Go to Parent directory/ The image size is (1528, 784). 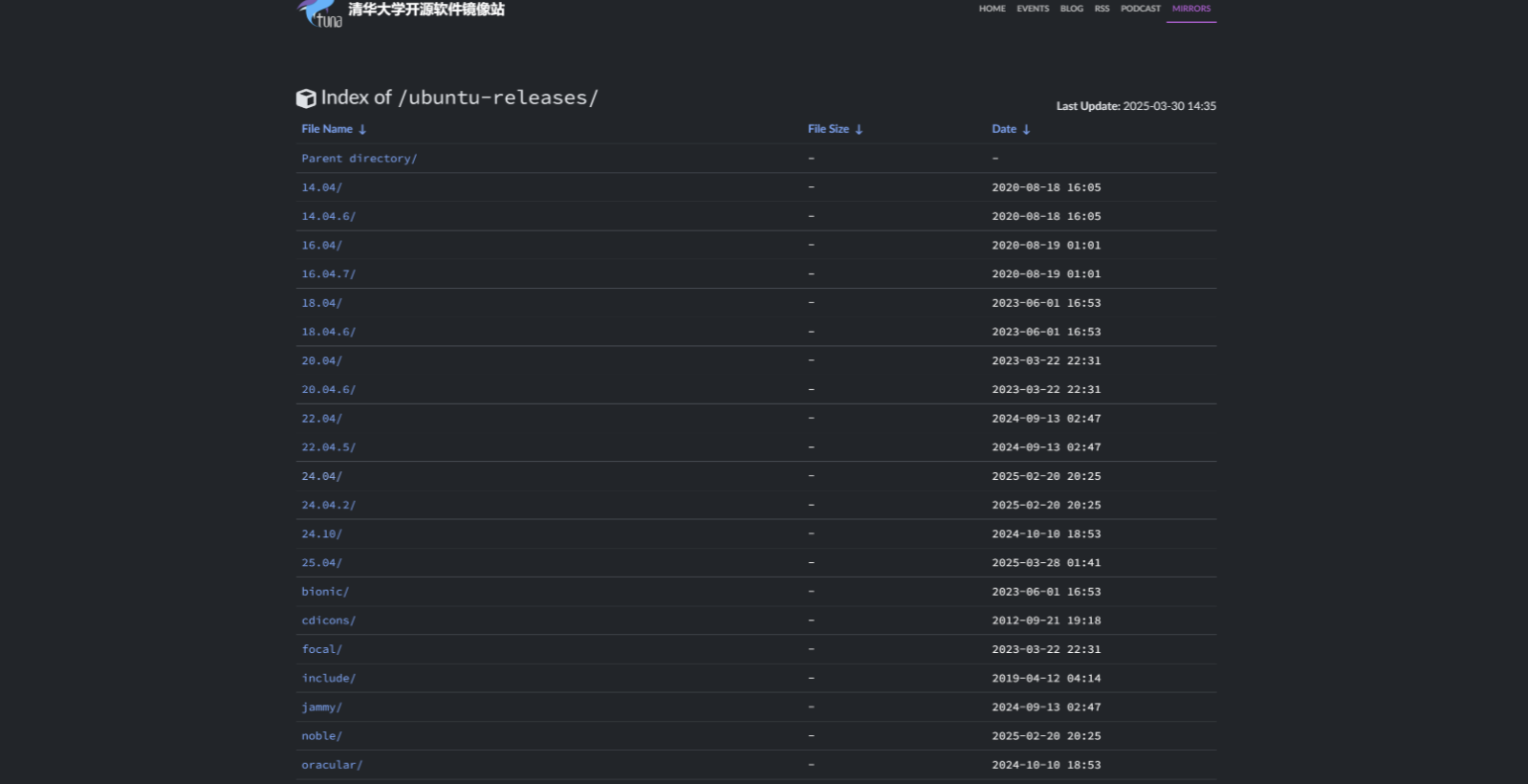coord(360,159)
